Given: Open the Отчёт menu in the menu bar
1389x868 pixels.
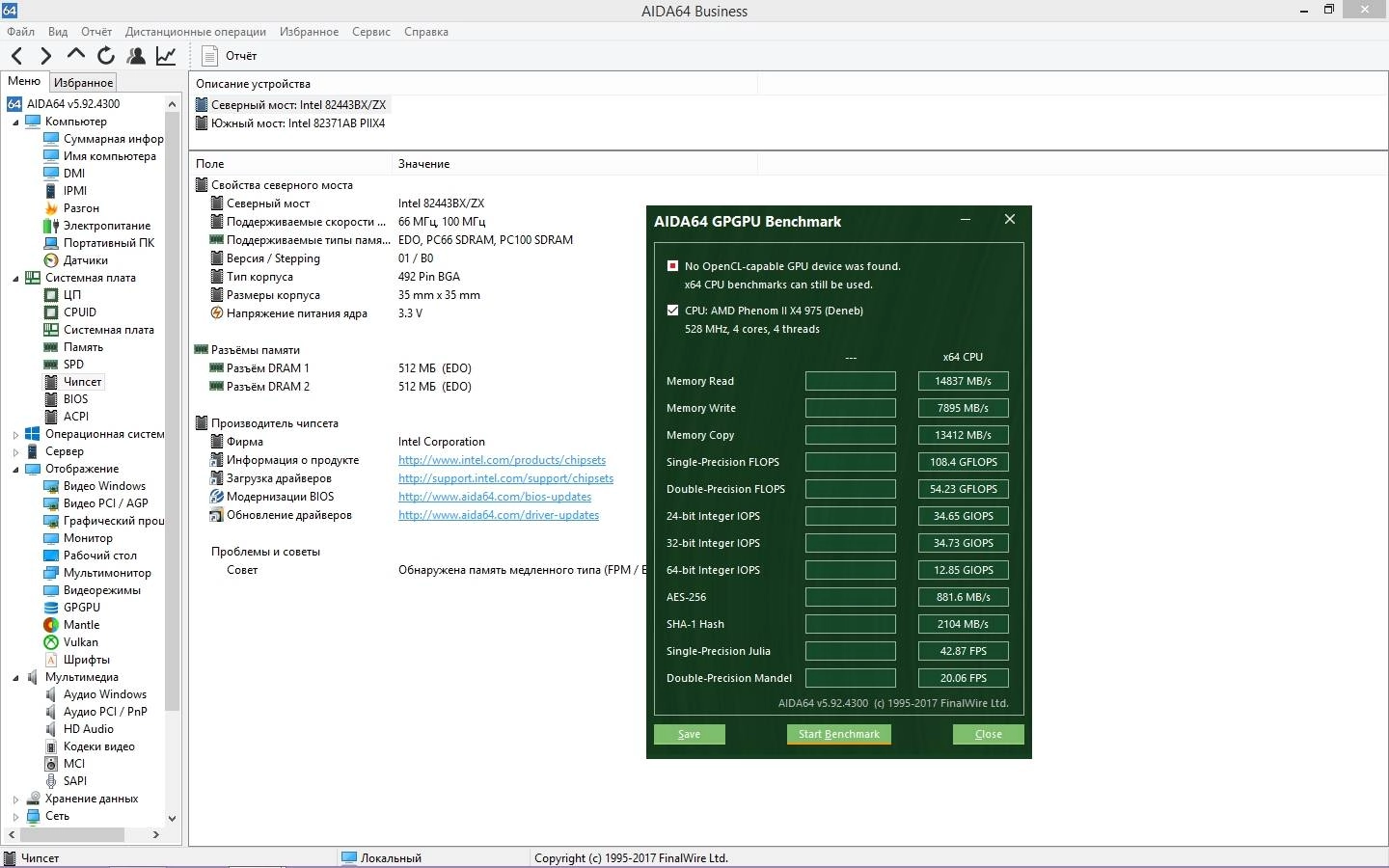Looking at the screenshot, I should pos(96,32).
